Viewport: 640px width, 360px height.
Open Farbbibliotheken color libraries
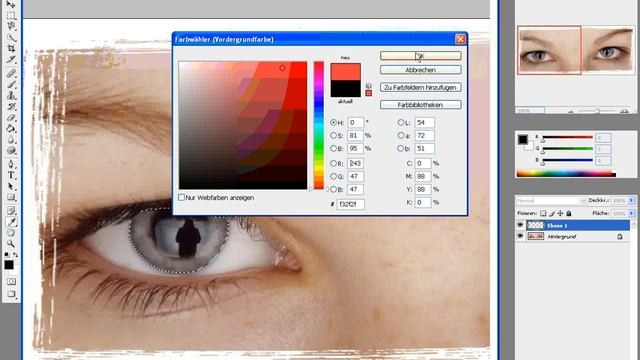420,105
